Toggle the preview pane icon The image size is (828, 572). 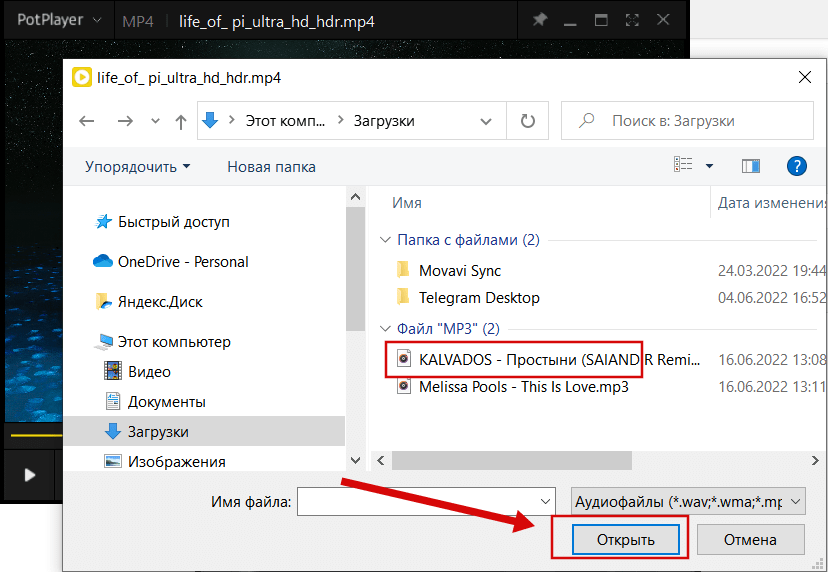[751, 166]
